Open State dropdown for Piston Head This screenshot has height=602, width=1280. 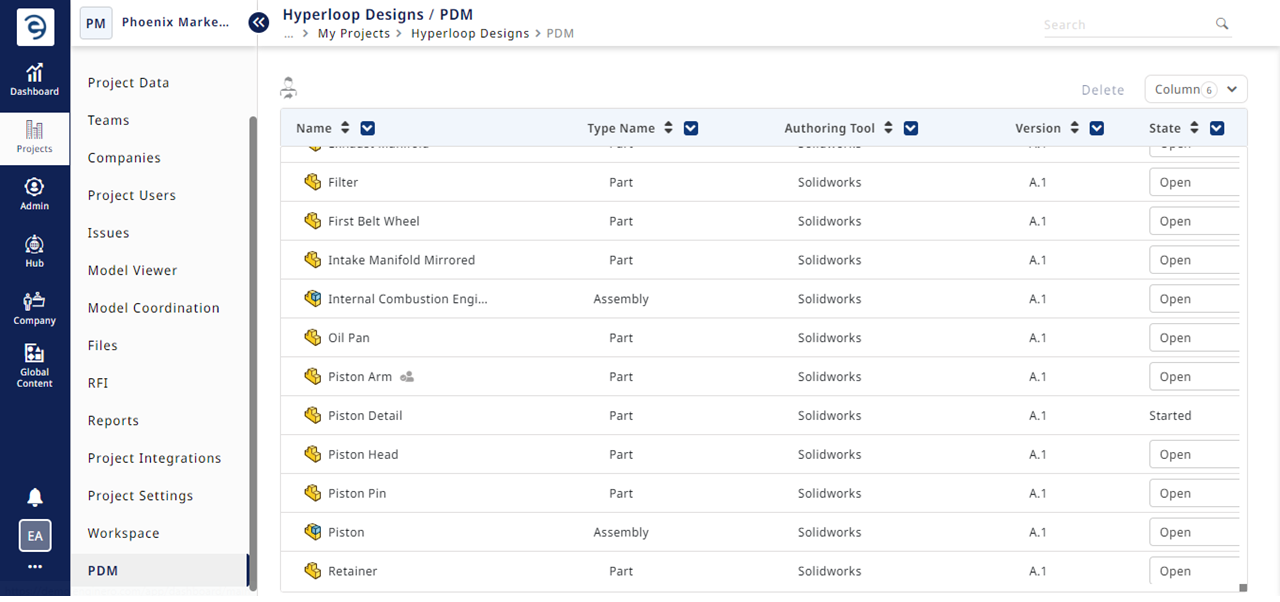(x=1194, y=454)
